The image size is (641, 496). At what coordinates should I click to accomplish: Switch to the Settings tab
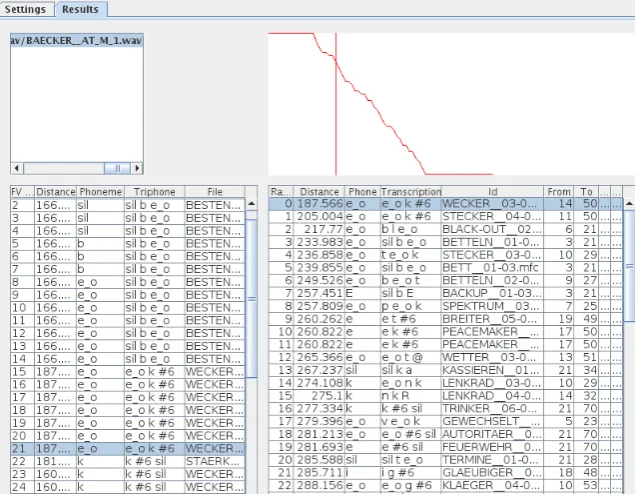pyautogui.click(x=26, y=9)
